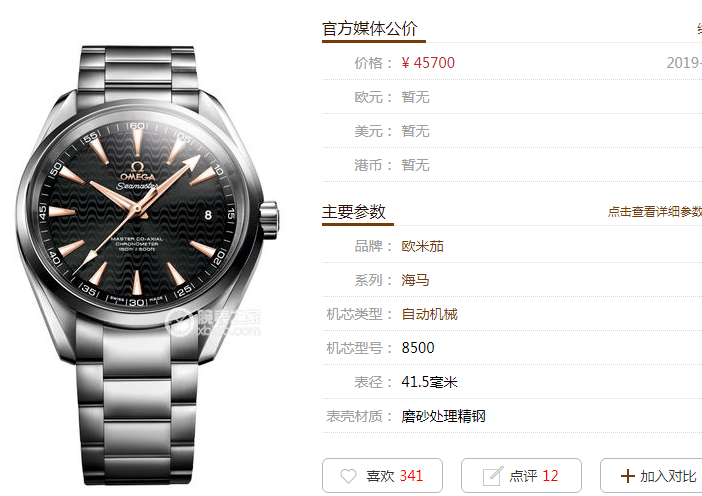Screen dimensions: 702x496
Task: Click the 磨砂处理精钢 case material value
Action: coord(443,416)
